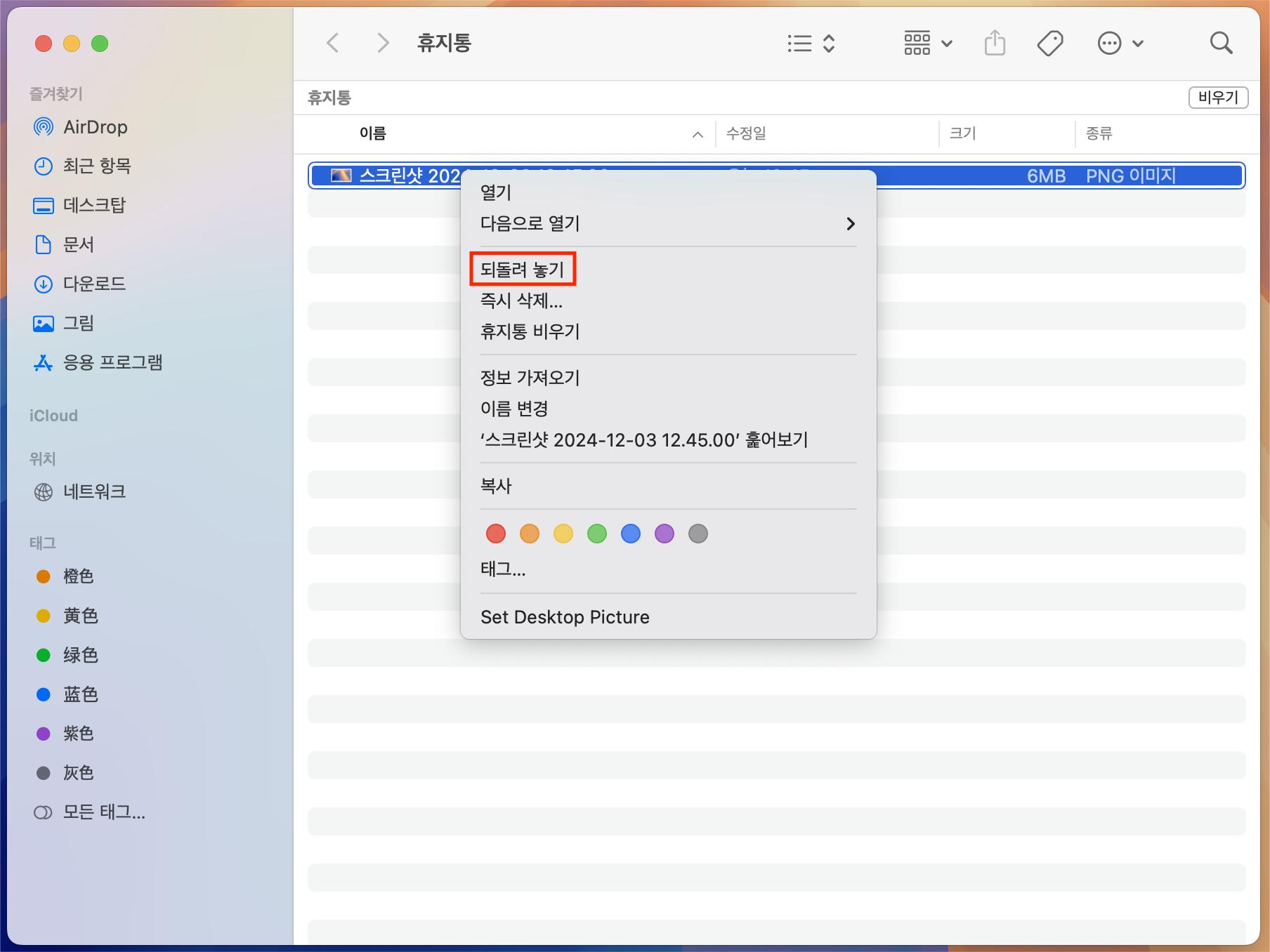
Task: Choose 정보 가져오기 in context menu
Action: pos(530,378)
